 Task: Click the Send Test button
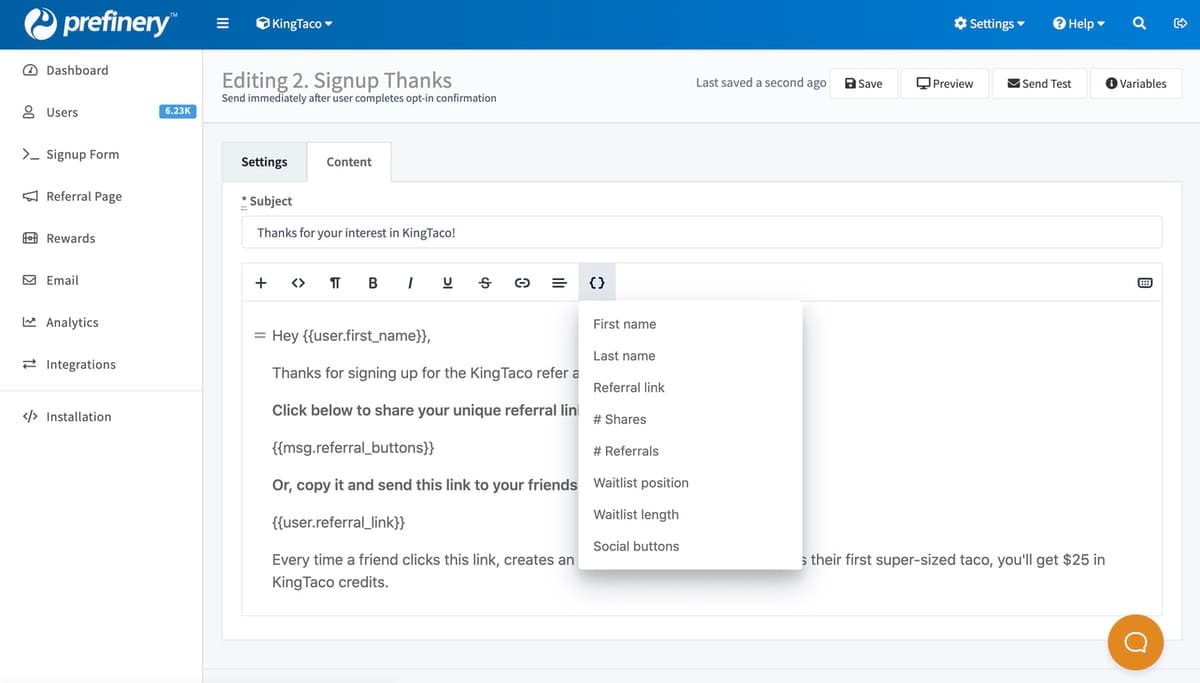[x=1039, y=83]
